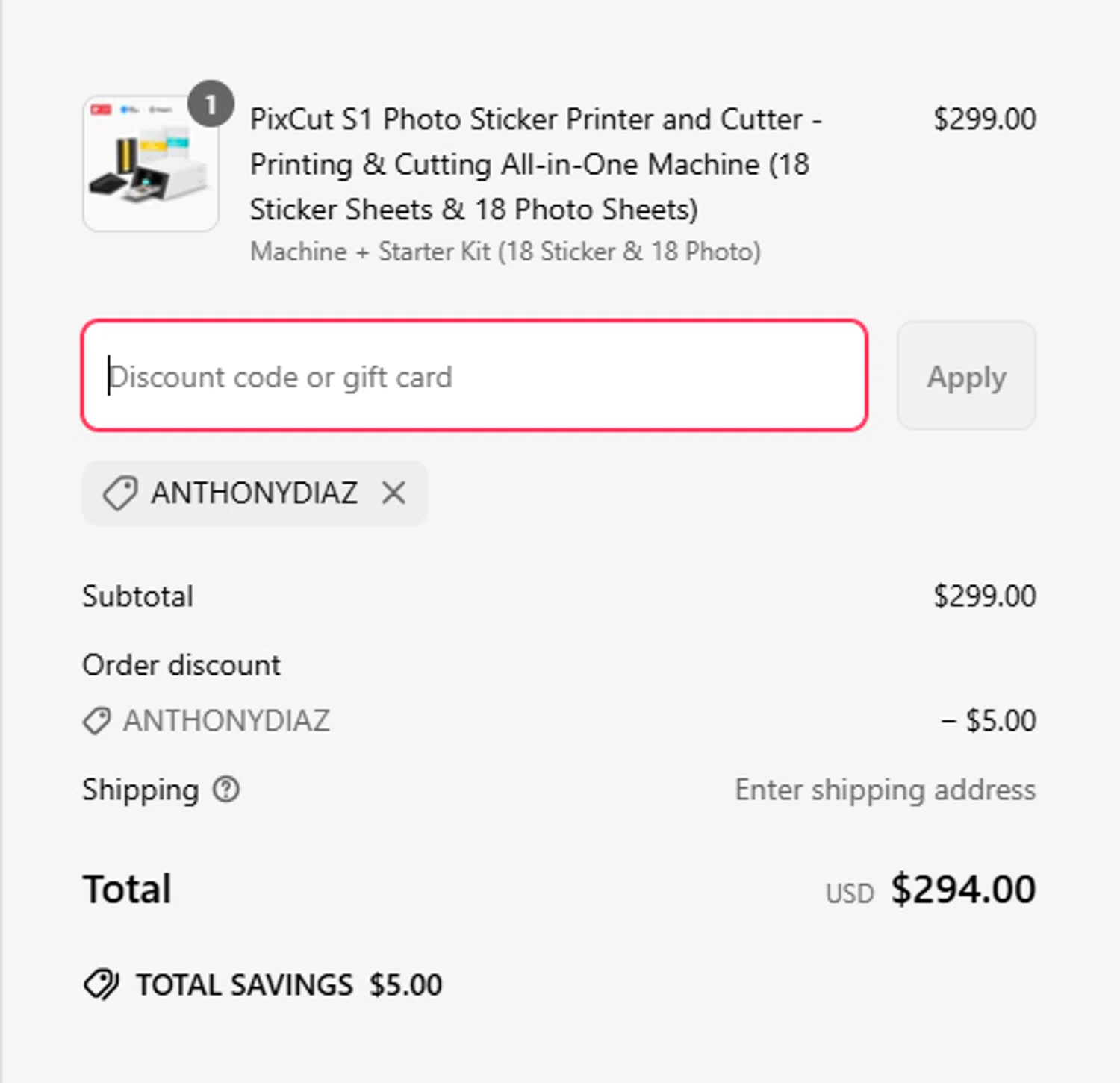The image size is (1120, 1083).
Task: Click the Machine + Starter Kit variant text
Action: pyautogui.click(x=505, y=252)
